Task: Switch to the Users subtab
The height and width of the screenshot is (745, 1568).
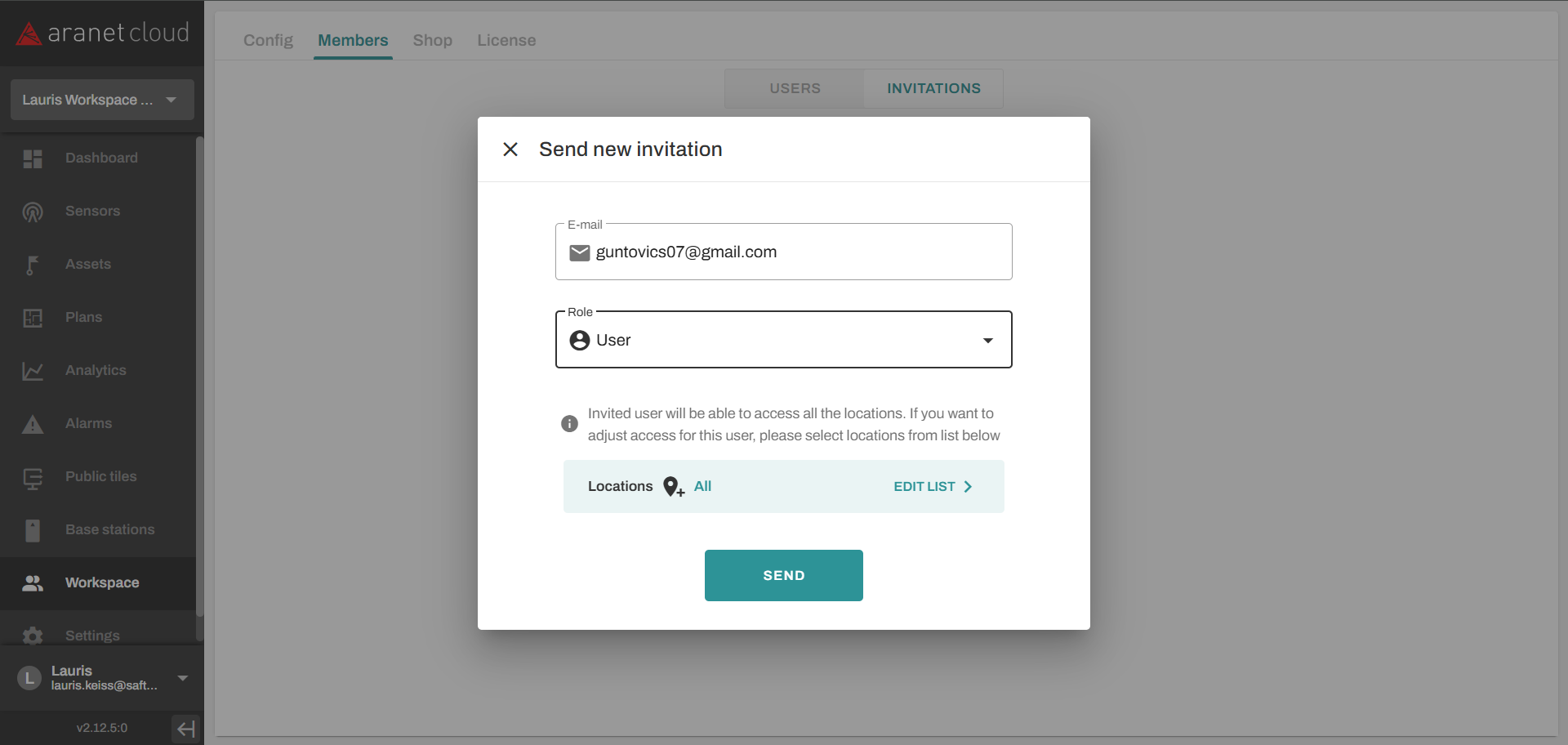Action: pyautogui.click(x=795, y=88)
